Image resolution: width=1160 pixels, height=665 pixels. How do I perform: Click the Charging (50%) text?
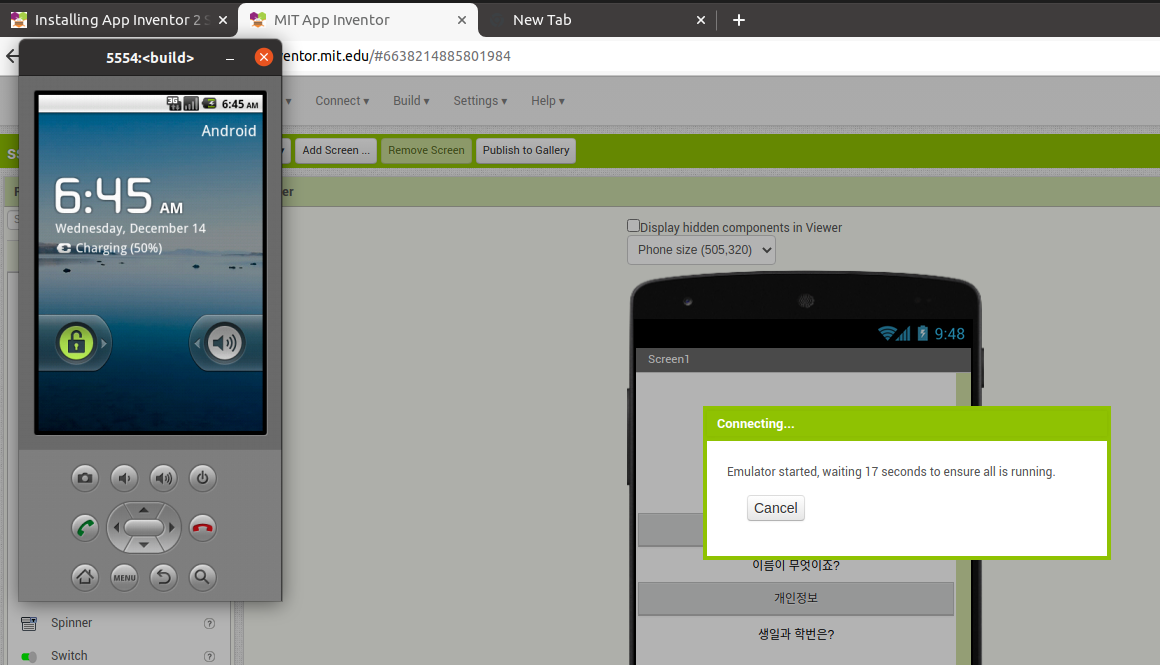click(118, 248)
